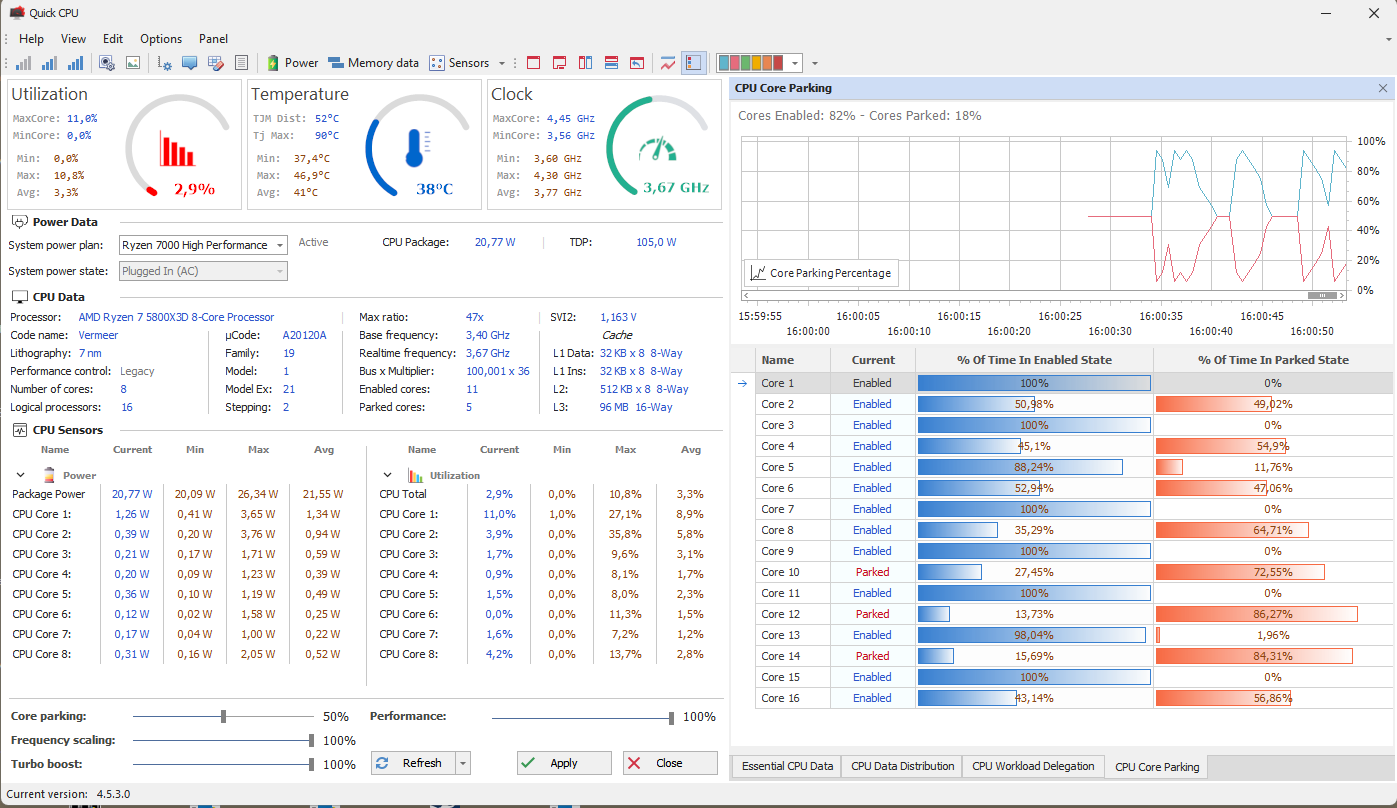The image size is (1397, 808).
Task: Open the color scheme dropdown arrow
Action: click(x=795, y=63)
